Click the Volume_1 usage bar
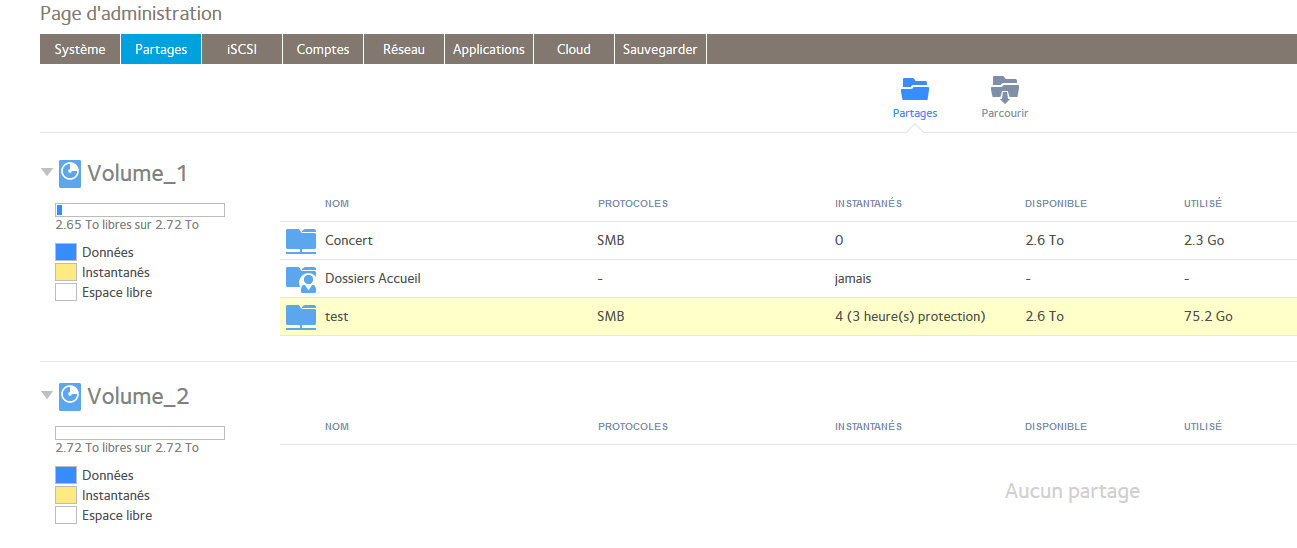Viewport: 1297px width, 548px height. pos(140,210)
